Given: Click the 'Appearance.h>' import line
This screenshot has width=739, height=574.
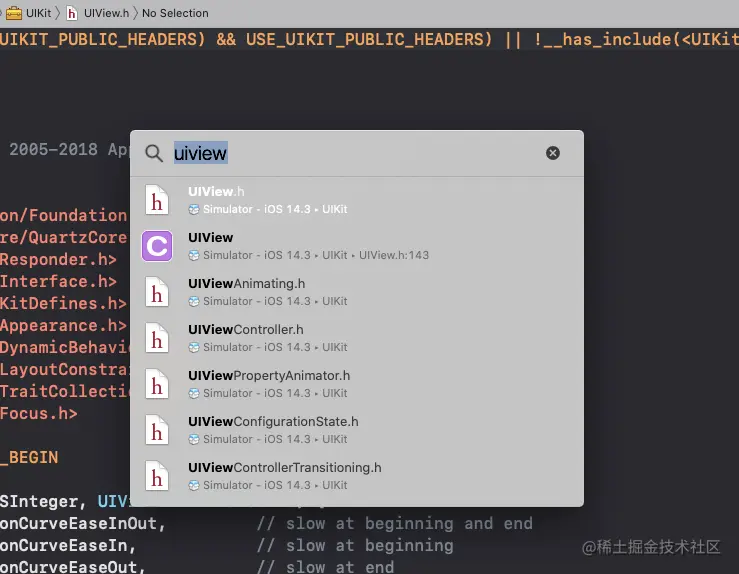Looking at the screenshot, I should pos(63,326).
